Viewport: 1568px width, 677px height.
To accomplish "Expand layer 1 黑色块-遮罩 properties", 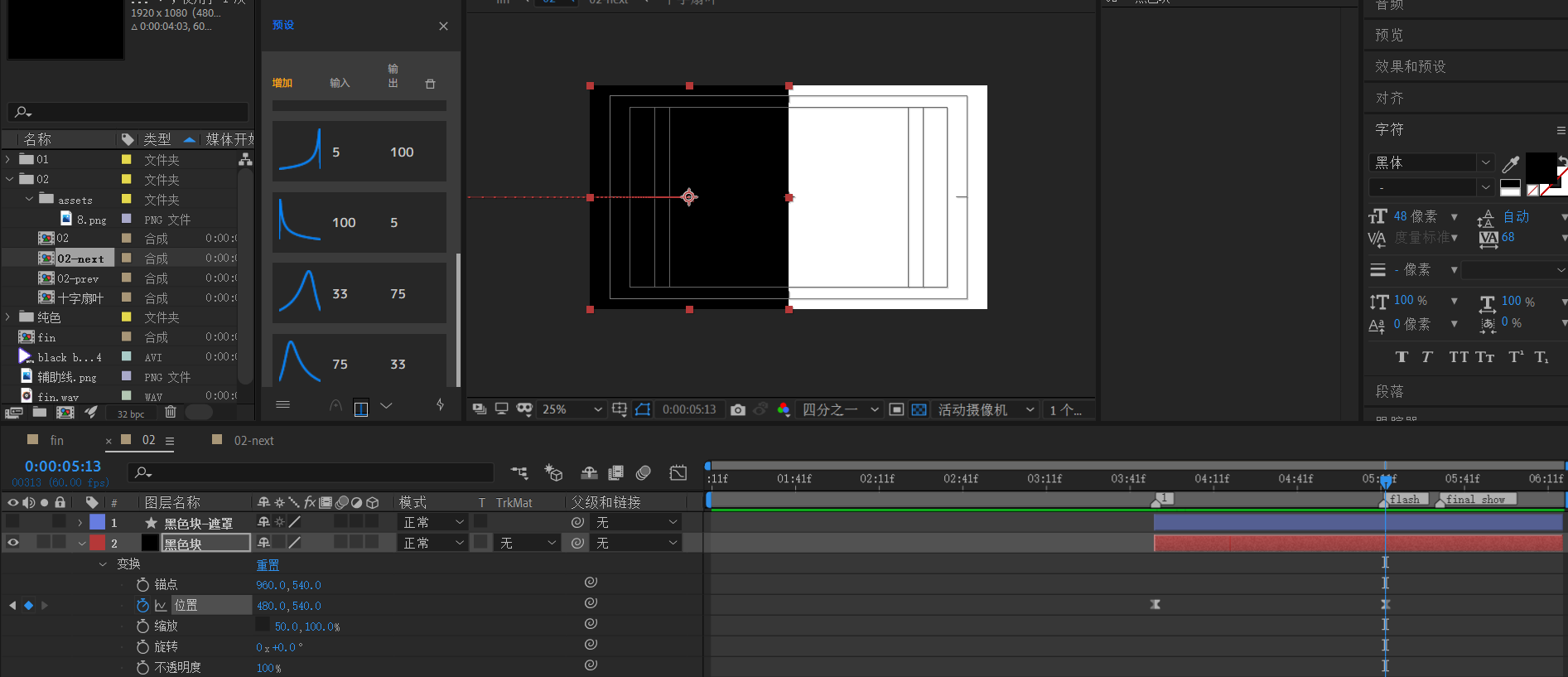I will [x=80, y=522].
